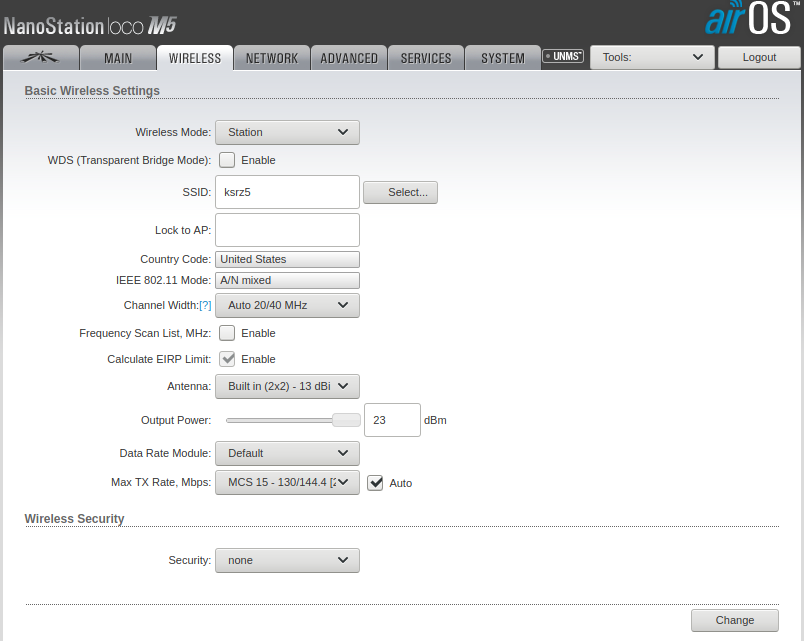Open the Ubiquiti logo tab

pos(40,58)
